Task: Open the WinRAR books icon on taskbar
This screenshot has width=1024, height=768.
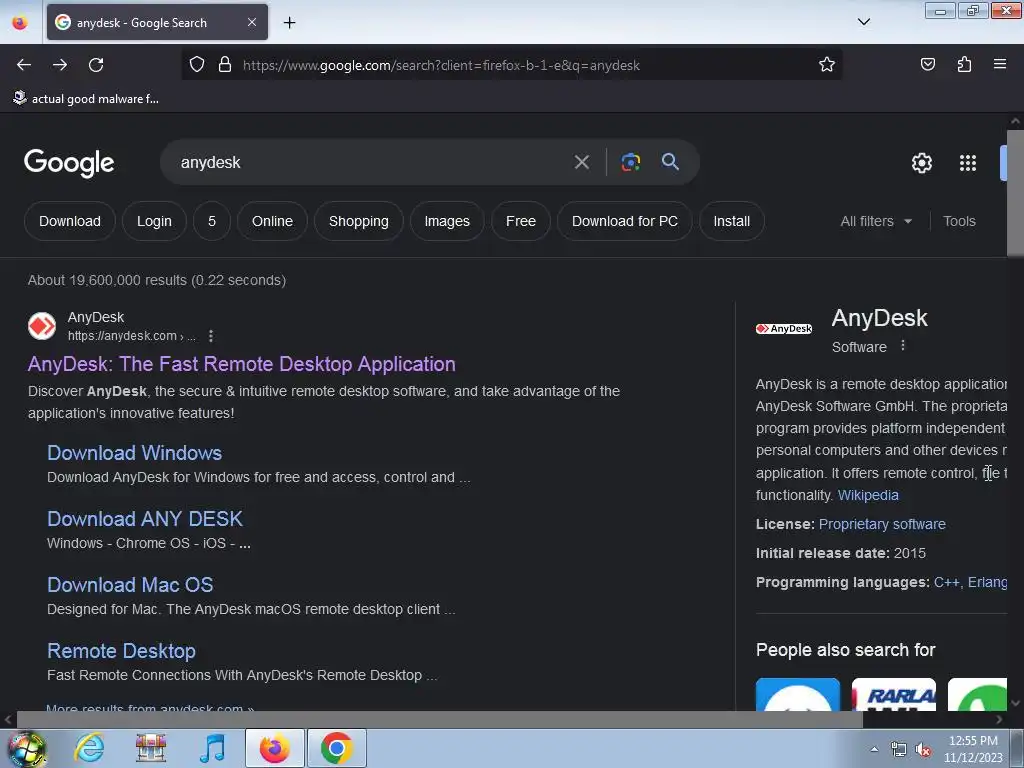Action: point(151,748)
